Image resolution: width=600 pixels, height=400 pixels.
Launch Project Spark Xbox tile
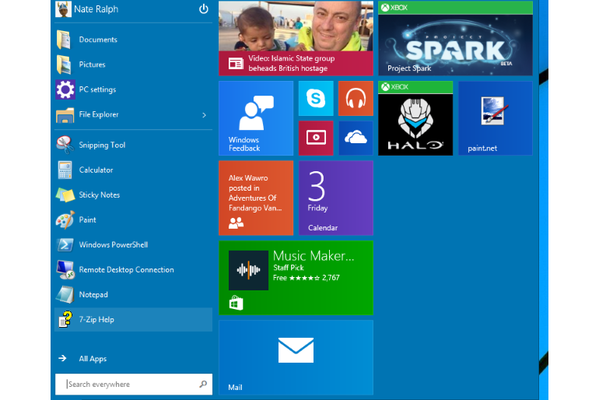[455, 38]
